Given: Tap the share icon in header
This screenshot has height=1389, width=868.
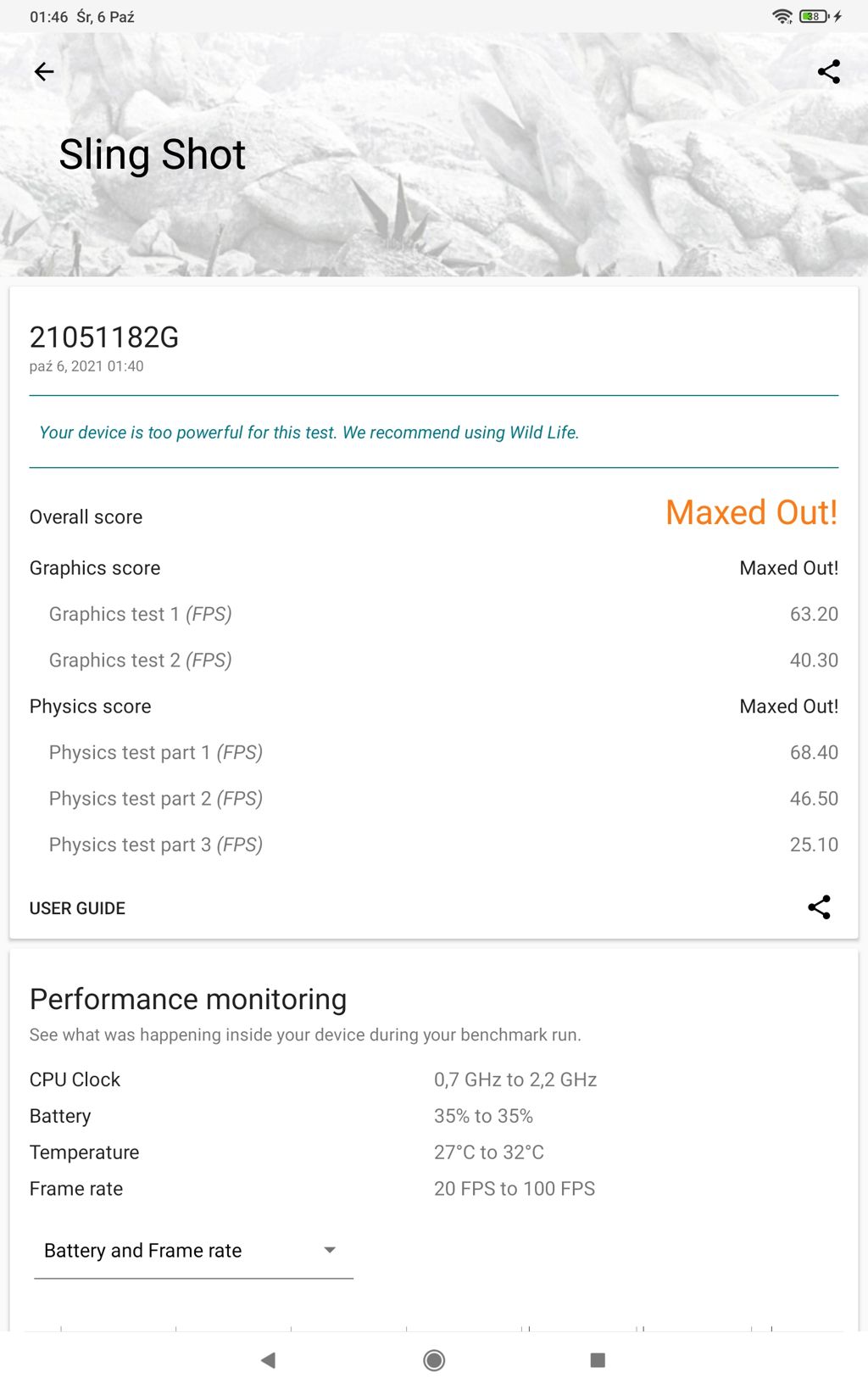Looking at the screenshot, I should [828, 72].
